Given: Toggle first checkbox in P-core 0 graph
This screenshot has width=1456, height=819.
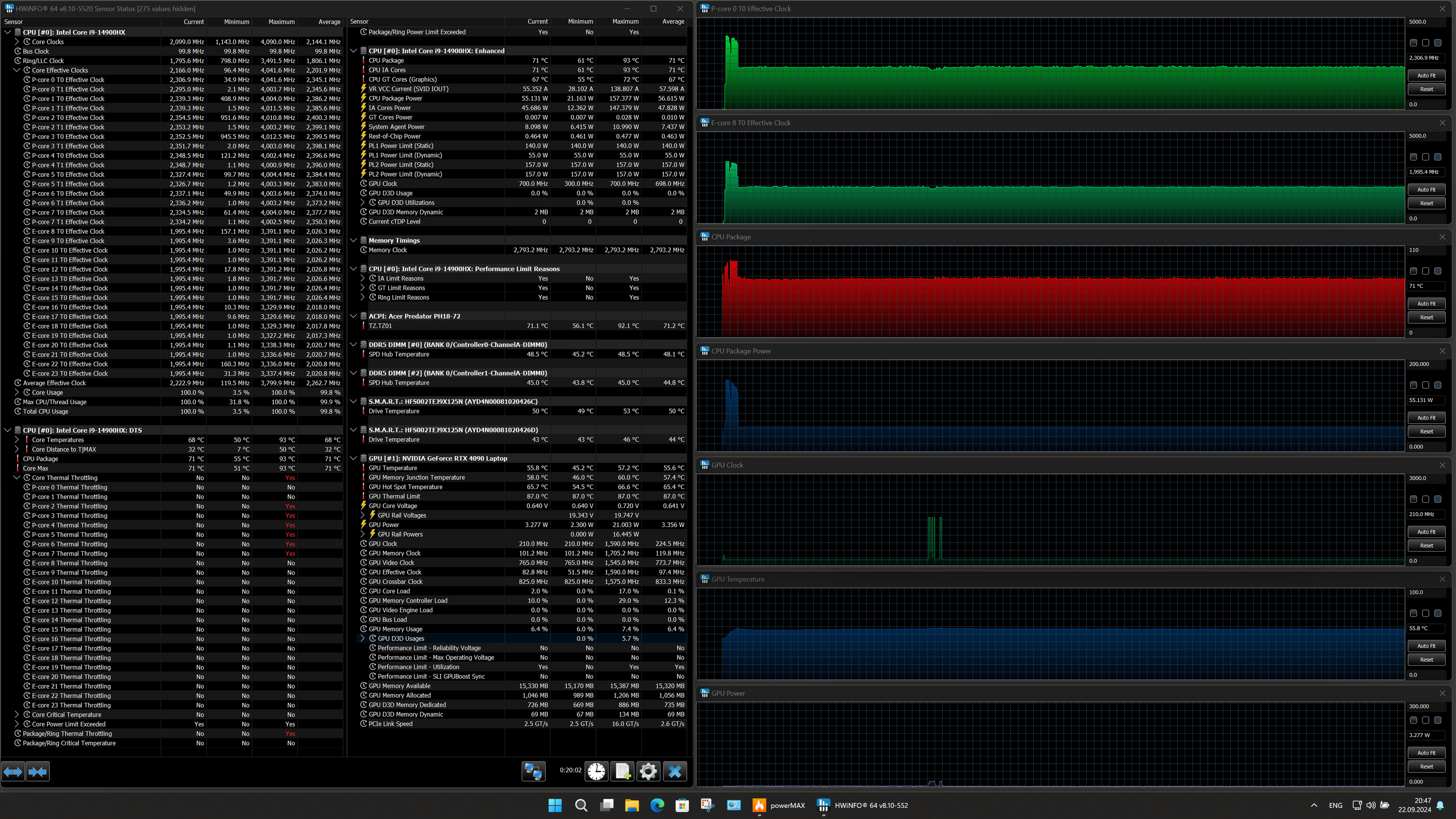Looking at the screenshot, I should pos(1414,43).
